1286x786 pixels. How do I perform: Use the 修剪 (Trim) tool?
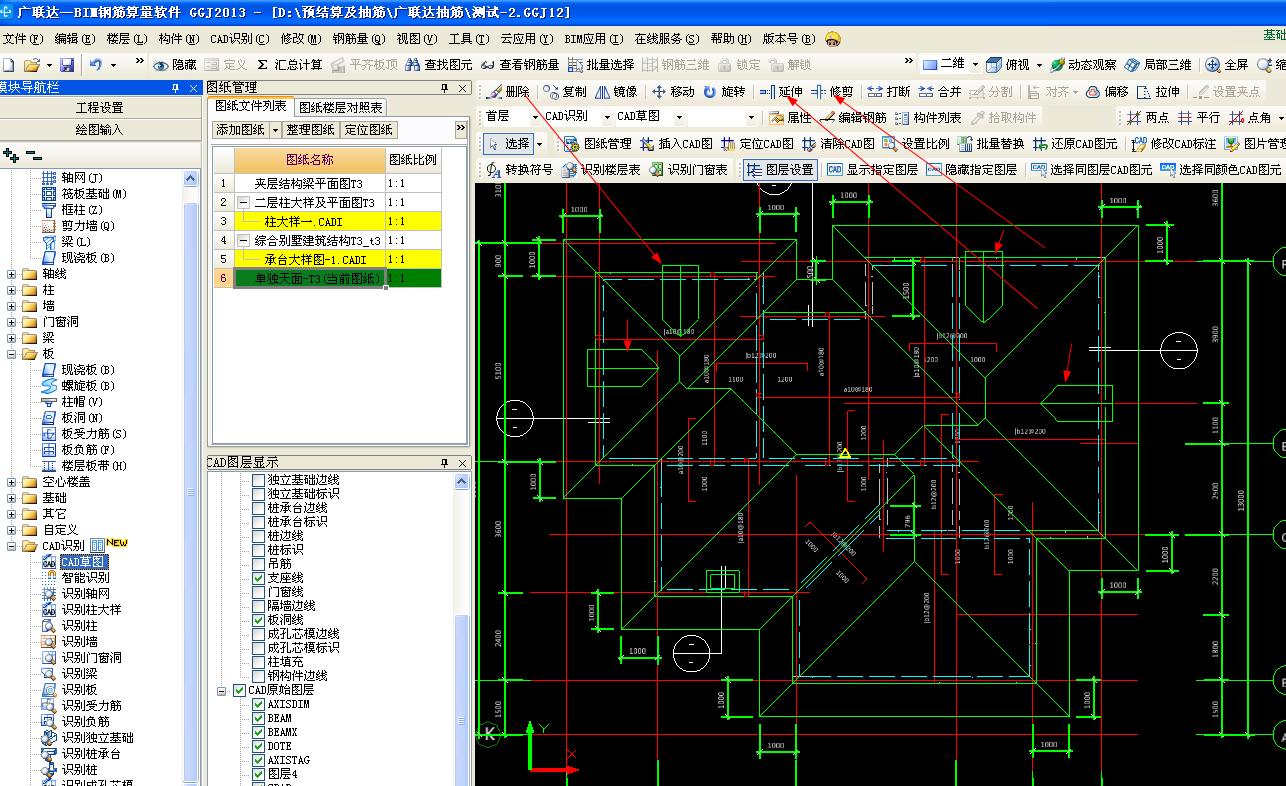833,91
